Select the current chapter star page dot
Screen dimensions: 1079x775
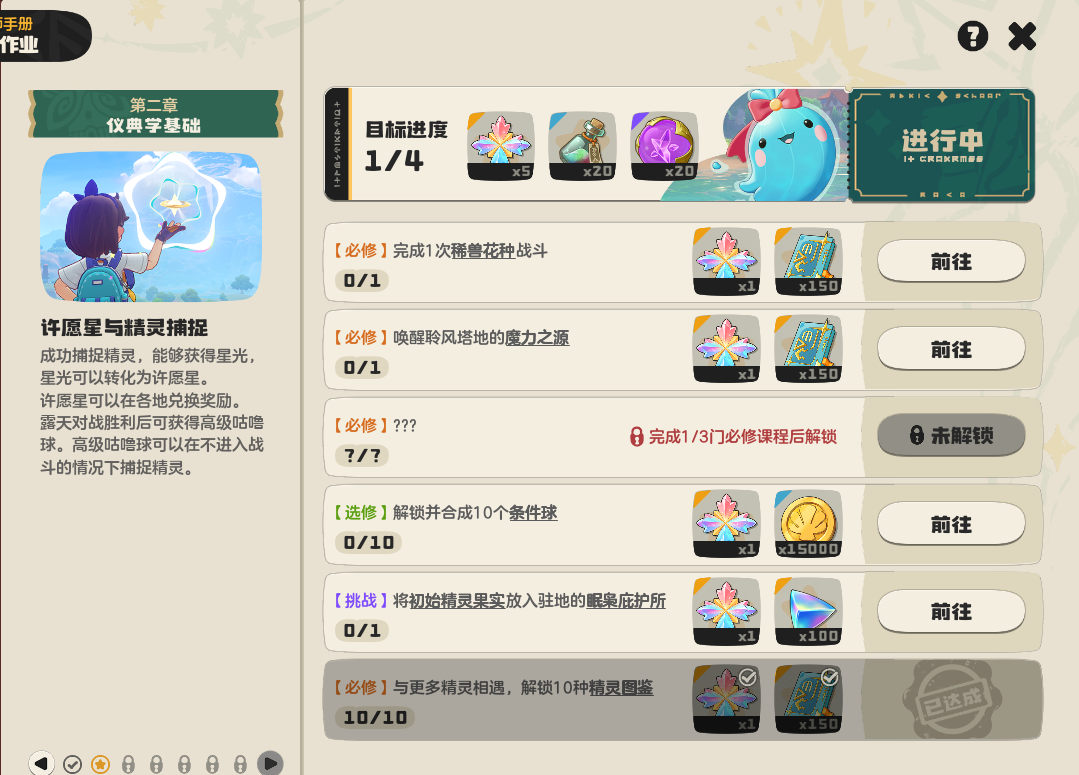pos(100,764)
